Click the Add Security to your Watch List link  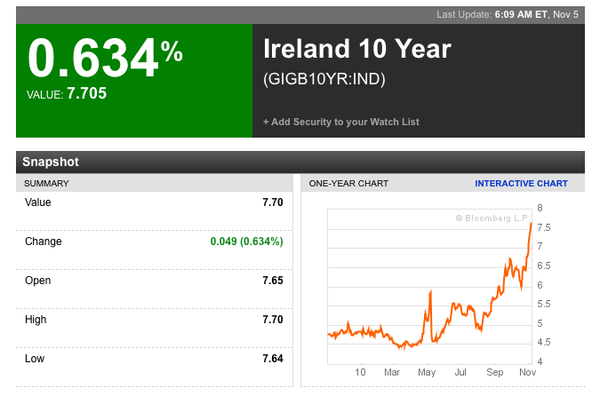(x=341, y=122)
